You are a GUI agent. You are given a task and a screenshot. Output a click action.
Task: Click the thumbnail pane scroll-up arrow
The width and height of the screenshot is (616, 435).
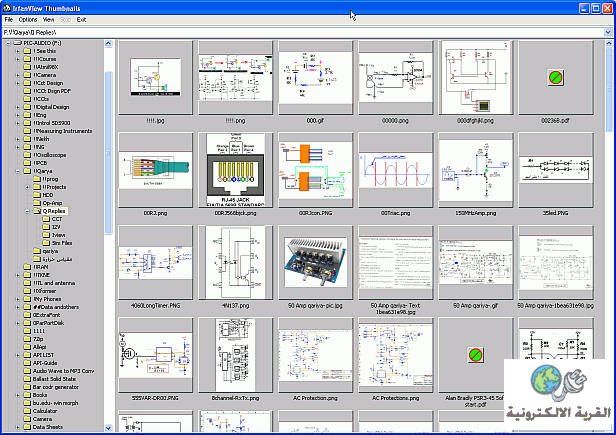[x=609, y=44]
